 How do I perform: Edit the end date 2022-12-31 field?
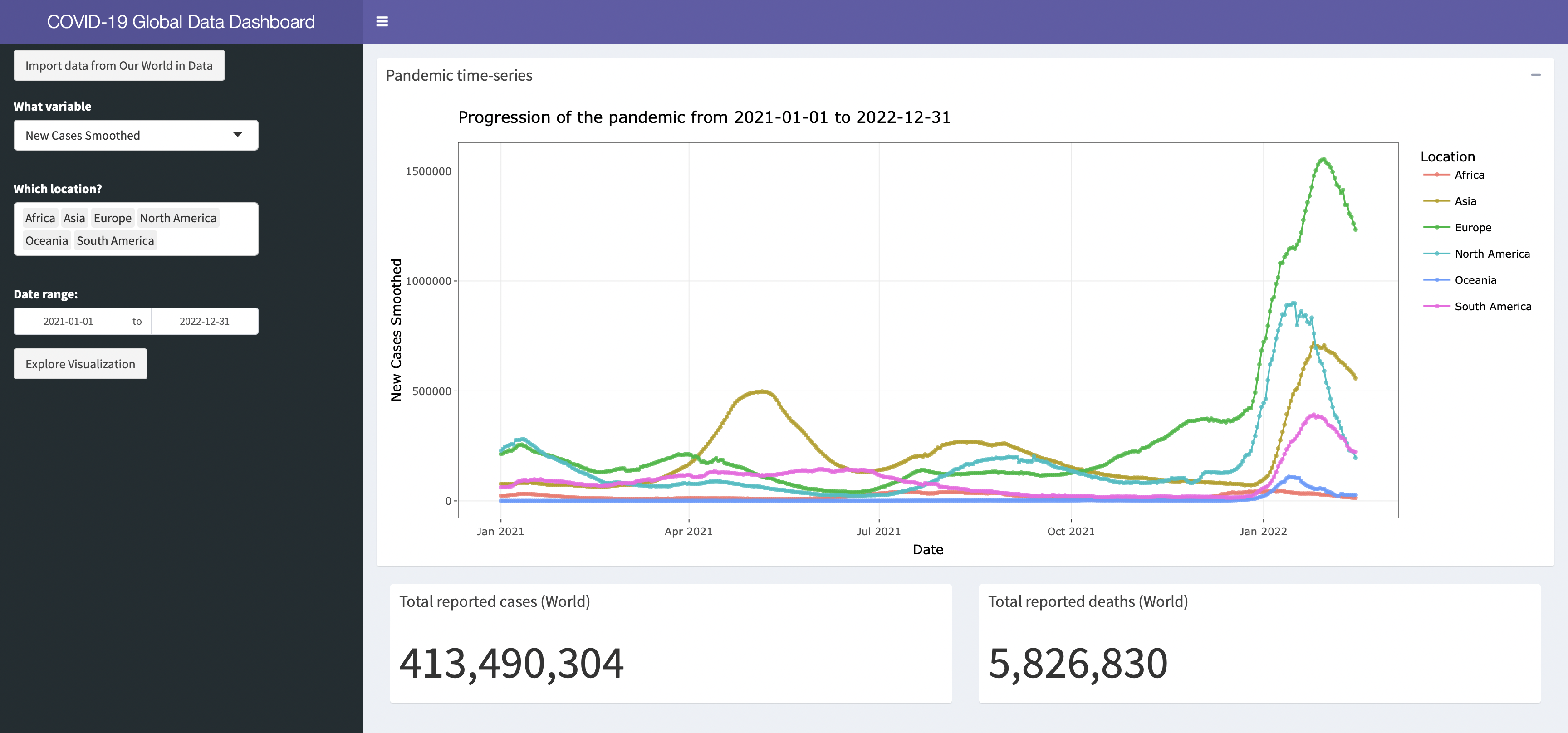pyautogui.click(x=205, y=321)
